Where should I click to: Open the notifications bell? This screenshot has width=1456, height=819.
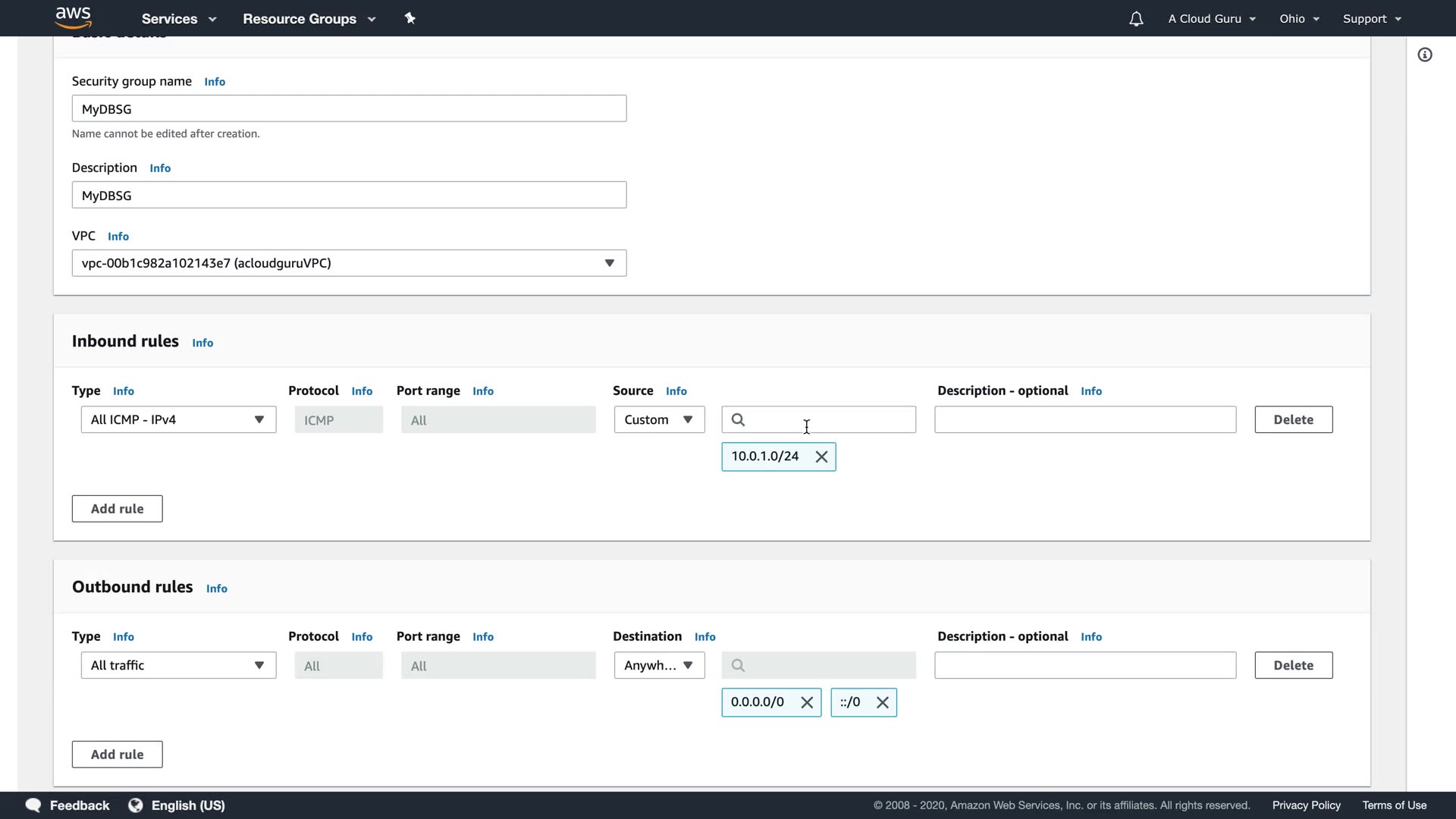coord(1135,19)
